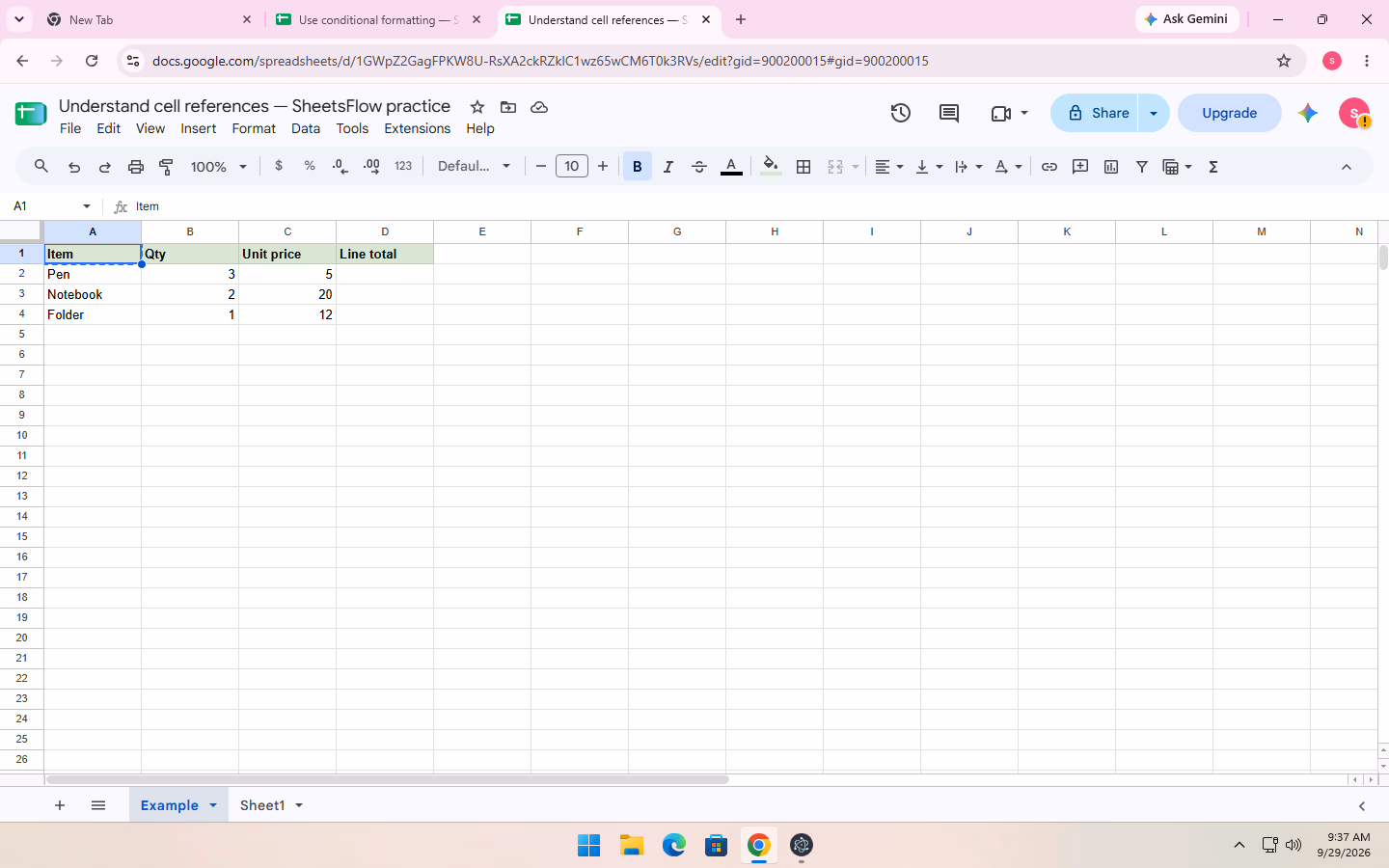The image size is (1389, 868).
Task: Undo the last action
Action: [74, 167]
